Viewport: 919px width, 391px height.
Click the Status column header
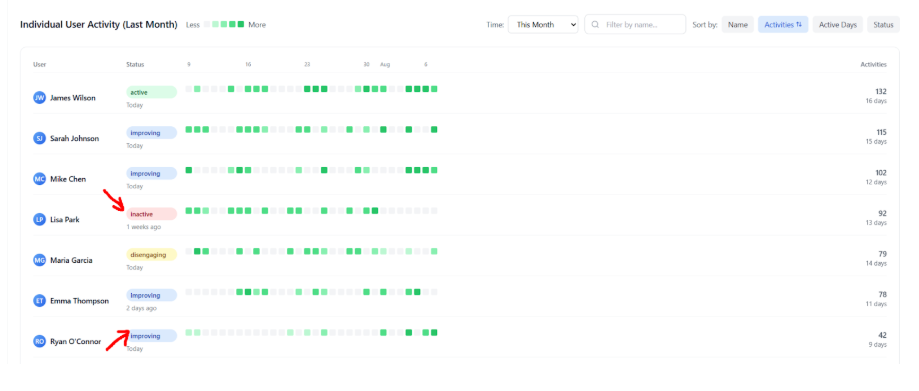135,64
